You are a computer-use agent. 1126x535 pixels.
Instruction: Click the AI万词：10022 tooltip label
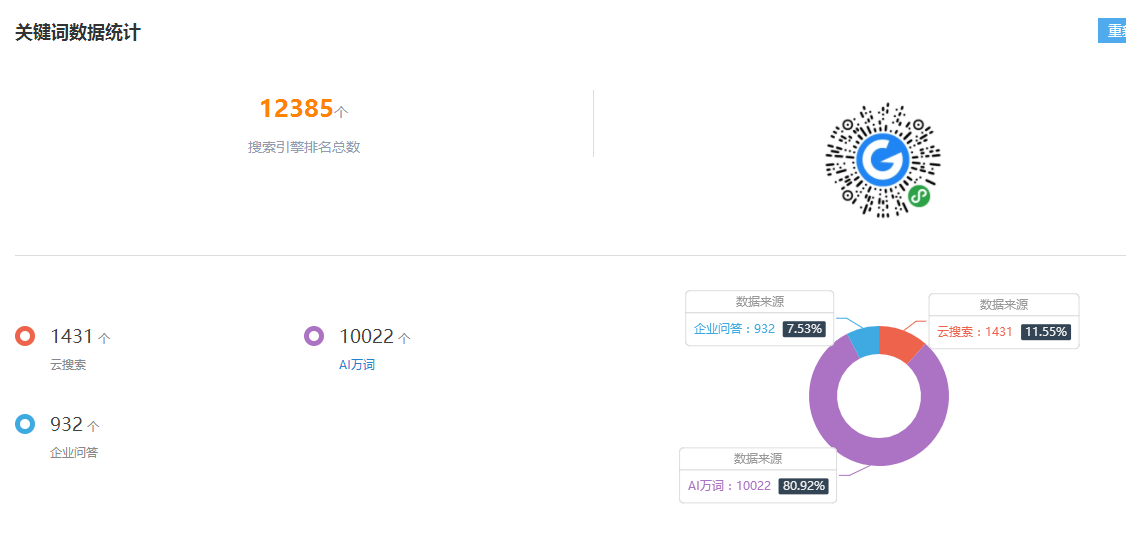tap(729, 486)
